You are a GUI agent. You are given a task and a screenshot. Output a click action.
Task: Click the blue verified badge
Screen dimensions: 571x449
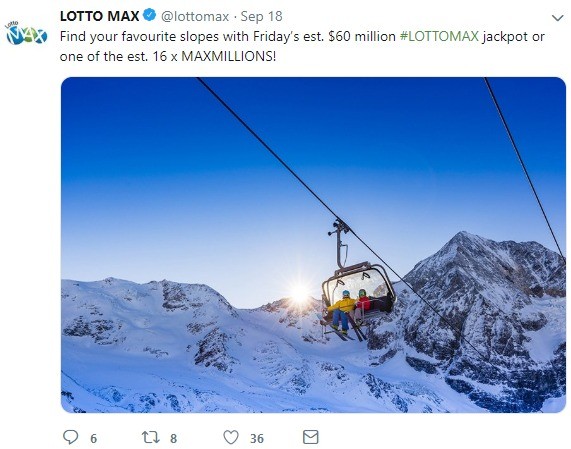pos(150,16)
